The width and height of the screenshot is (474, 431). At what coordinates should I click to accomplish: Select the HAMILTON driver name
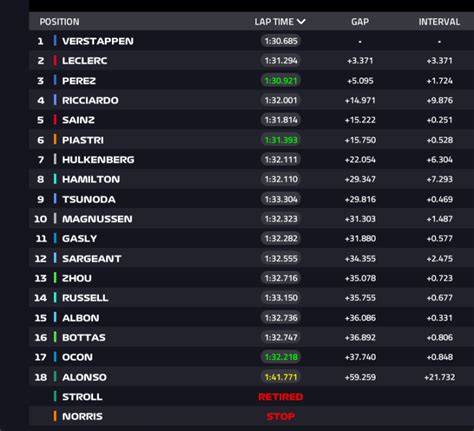91,179
